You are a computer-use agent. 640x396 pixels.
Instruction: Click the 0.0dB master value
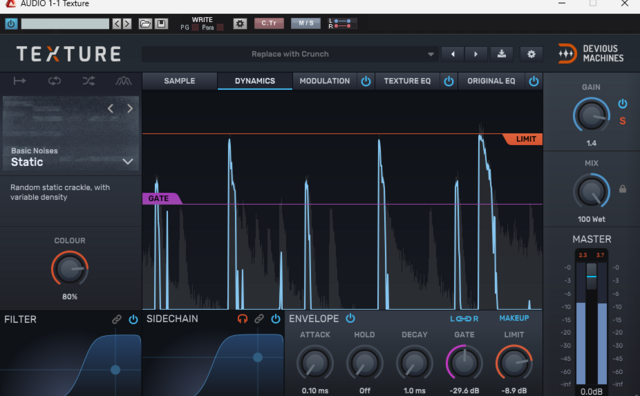[x=591, y=392]
